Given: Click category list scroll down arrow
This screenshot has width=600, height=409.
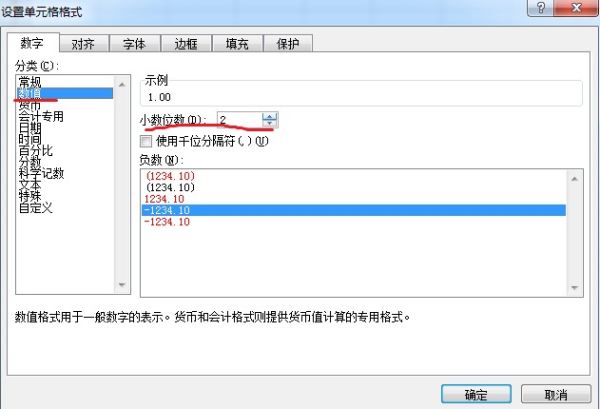Looking at the screenshot, I should click(122, 285).
